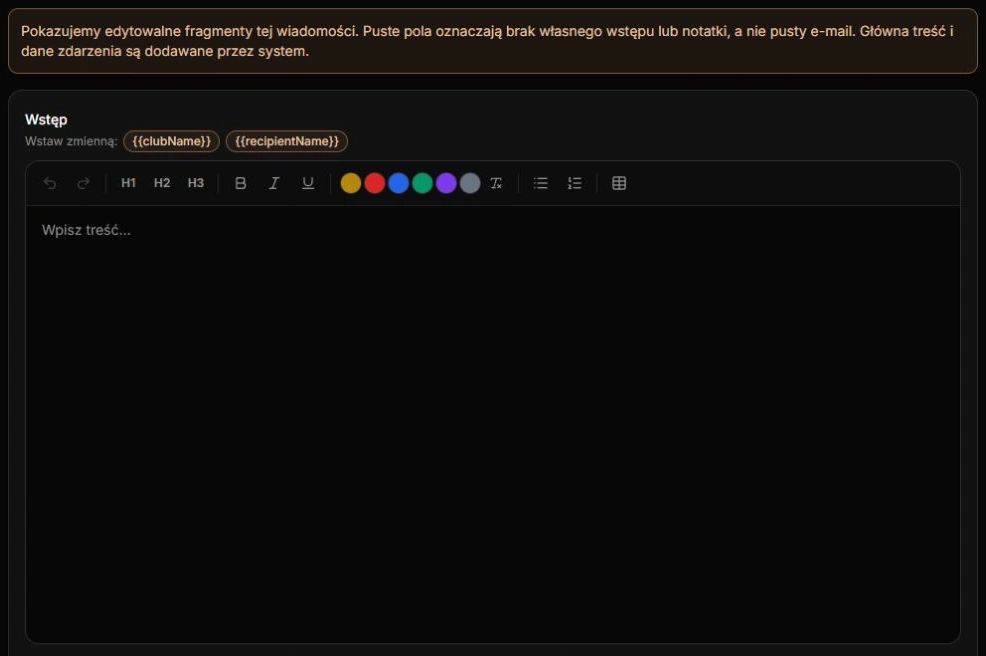
Task: Click the 'Wstaw zmienną:' label
Action: (71, 142)
